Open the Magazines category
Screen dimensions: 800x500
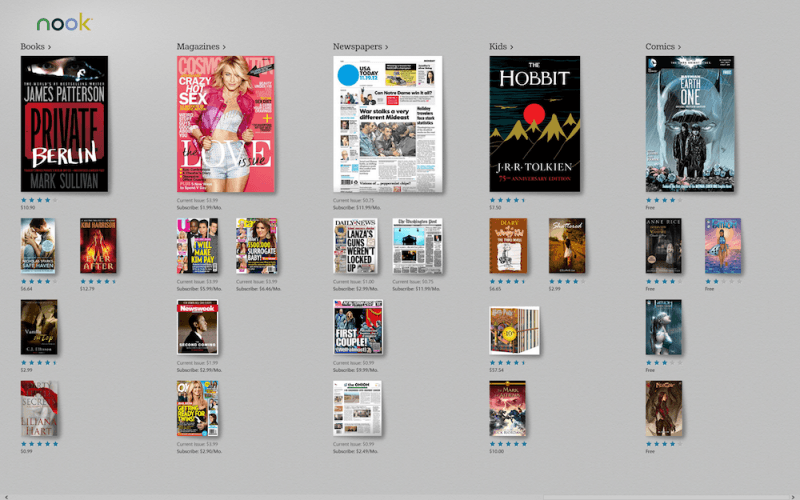point(201,46)
